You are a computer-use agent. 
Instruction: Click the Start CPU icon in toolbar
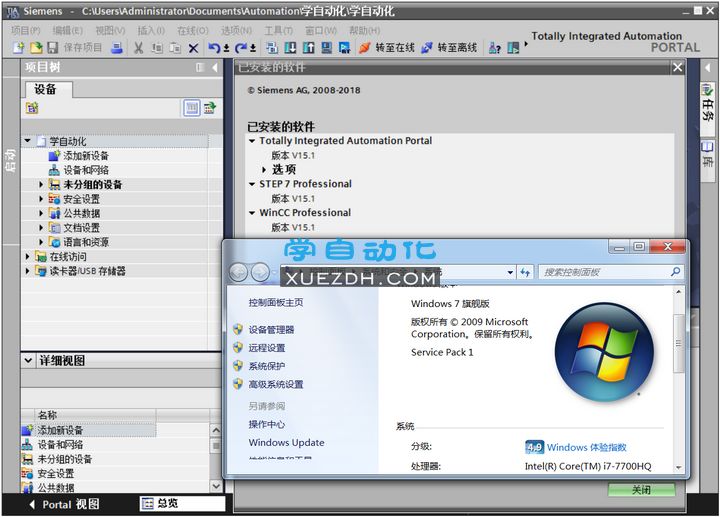[x=513, y=47]
